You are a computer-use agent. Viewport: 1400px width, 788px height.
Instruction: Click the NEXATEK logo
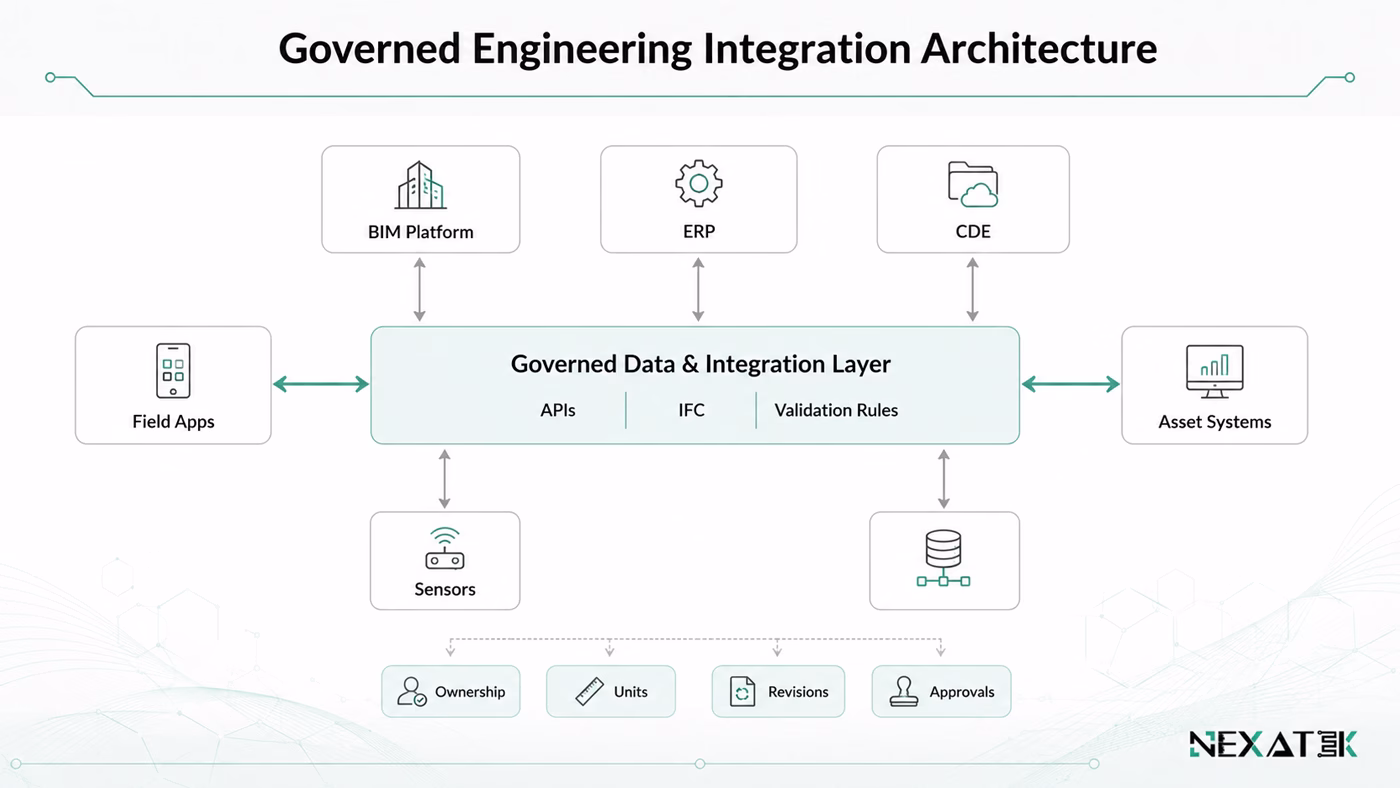1273,744
